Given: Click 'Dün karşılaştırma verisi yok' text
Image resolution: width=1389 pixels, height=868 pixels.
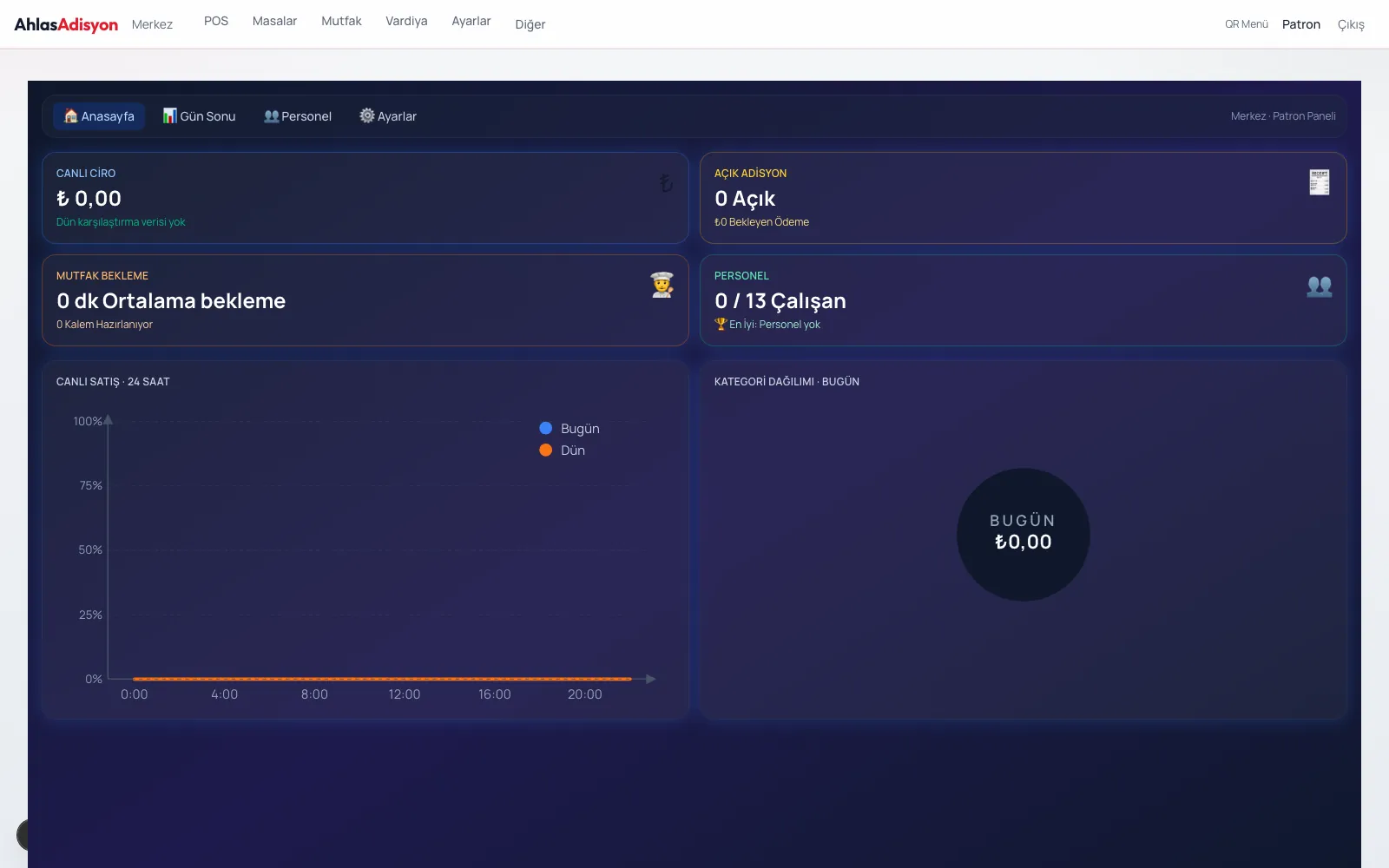Looking at the screenshot, I should (x=121, y=222).
